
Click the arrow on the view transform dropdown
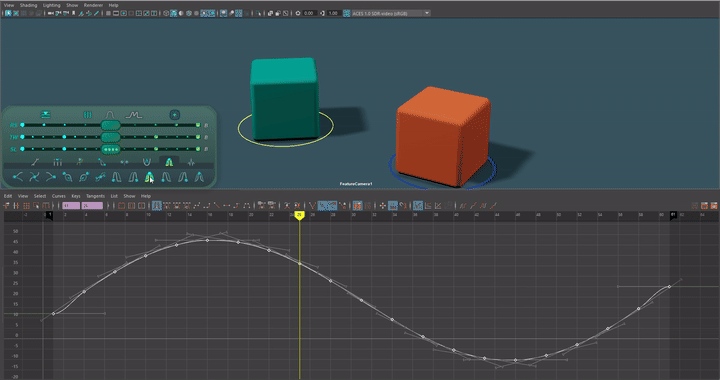coord(427,13)
